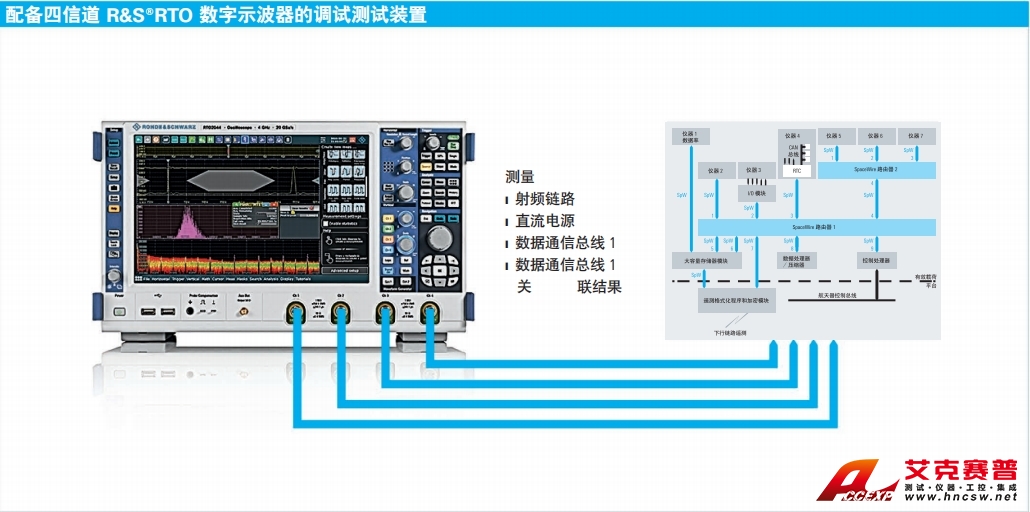This screenshot has height=512, width=1030.
Task: Click the SpaceWire 路由器 2 block
Action: click(x=876, y=171)
